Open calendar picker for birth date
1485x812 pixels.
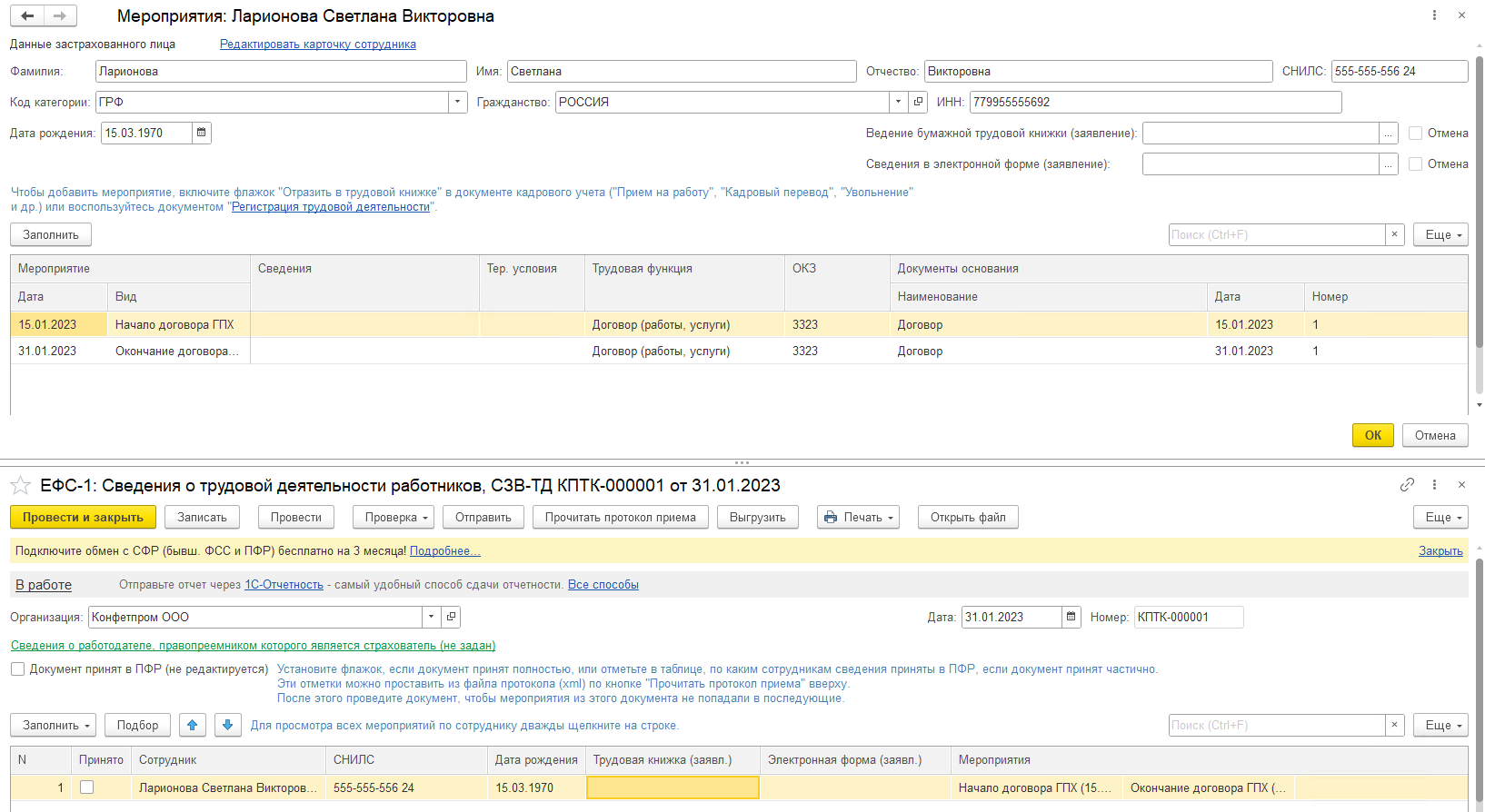[x=202, y=133]
